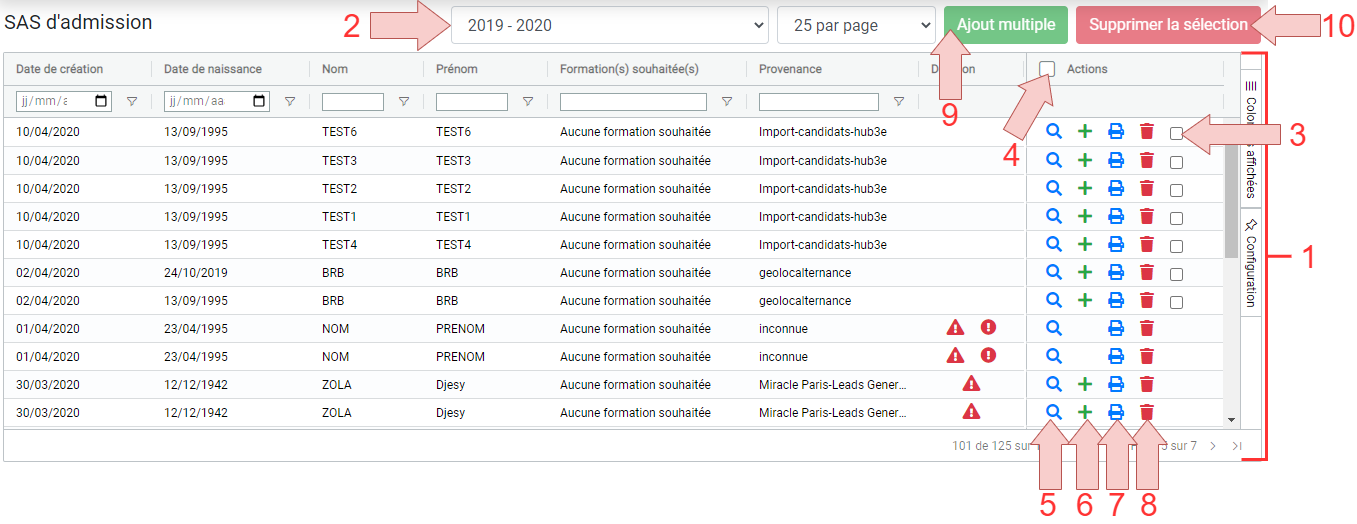Open the 25 par page dropdown
This screenshot has height=524, width=1357.
pyautogui.click(x=856, y=26)
